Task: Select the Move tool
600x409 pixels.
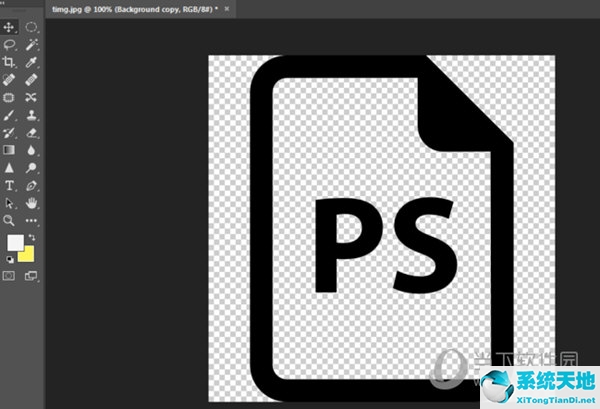Action: (10, 27)
